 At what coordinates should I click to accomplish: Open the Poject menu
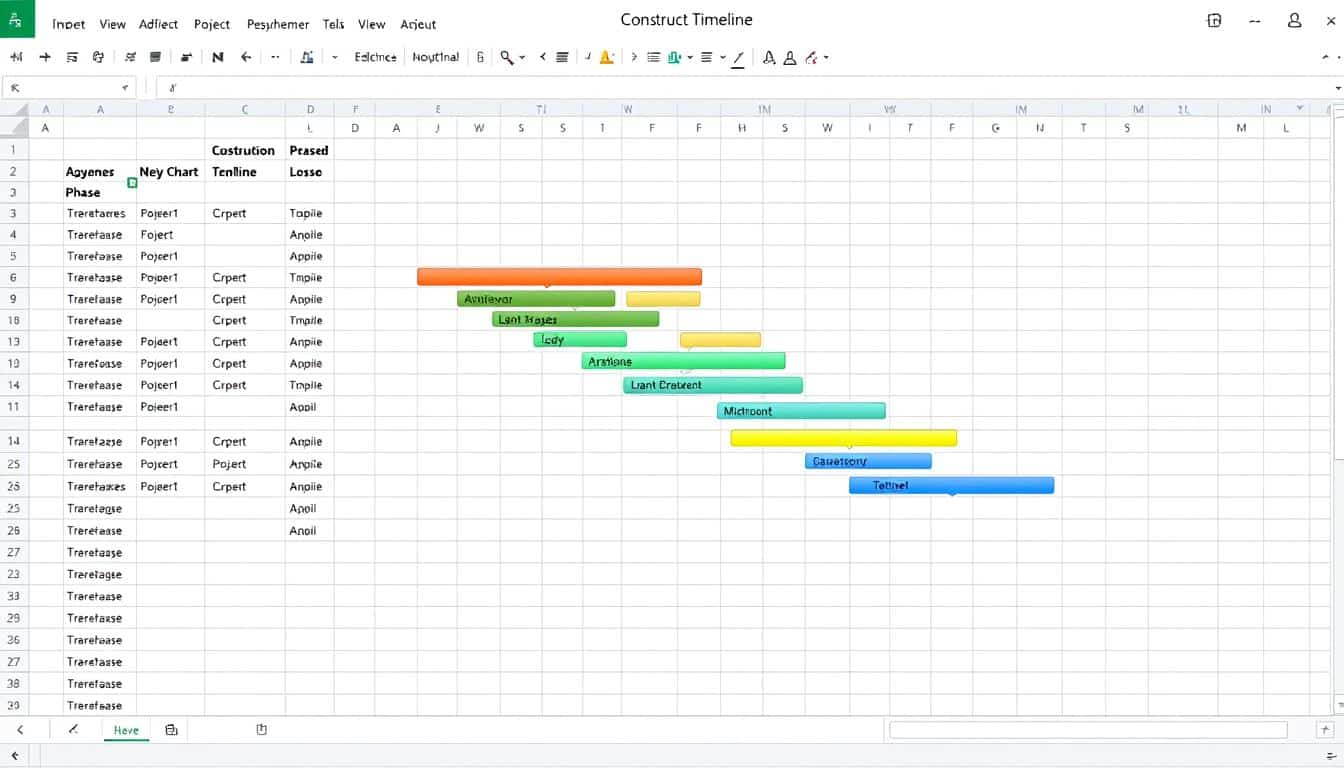[x=212, y=24]
